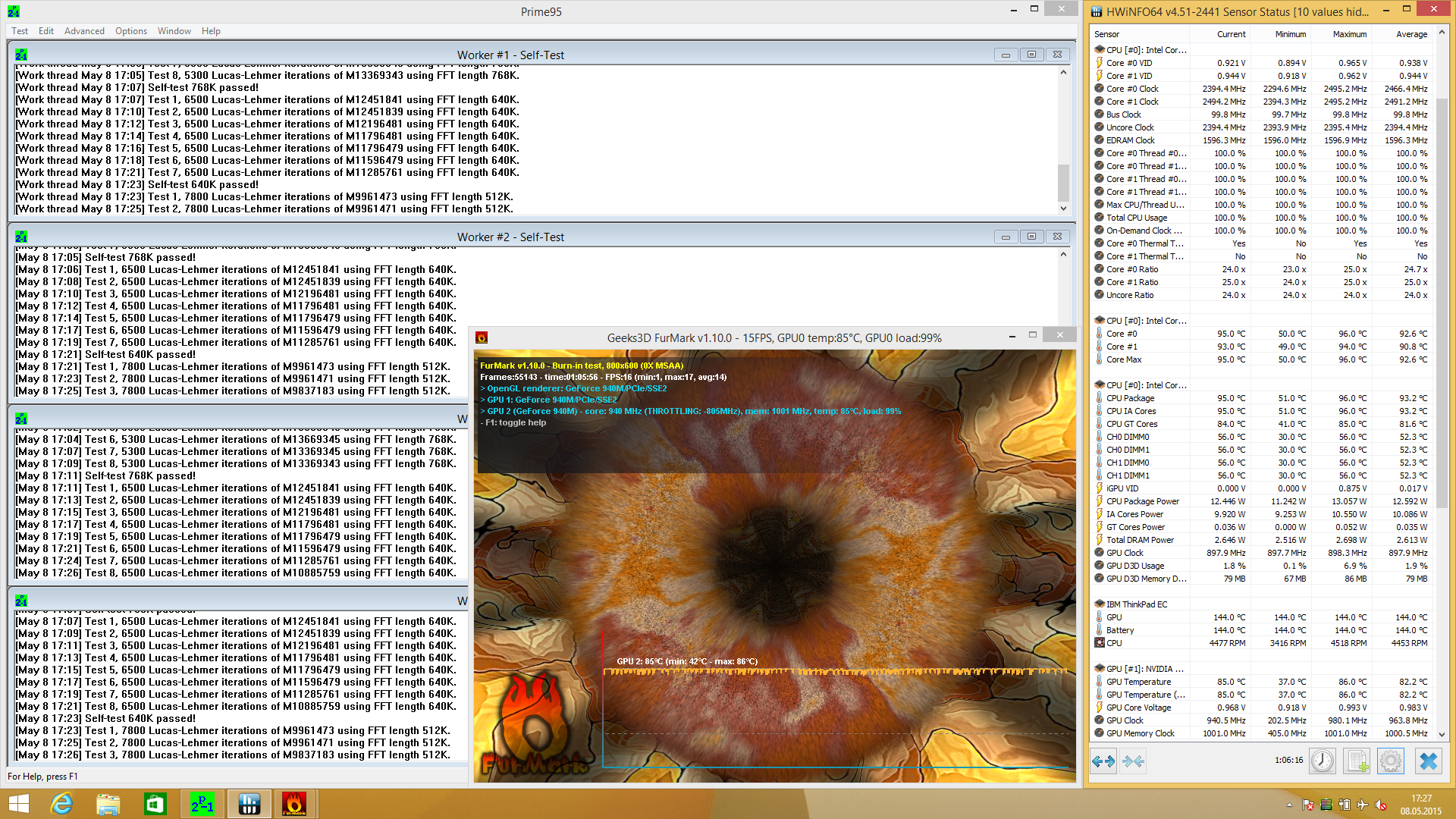The width and height of the screenshot is (1456, 819).
Task: Start logging with the log file icon
Action: [x=1357, y=761]
